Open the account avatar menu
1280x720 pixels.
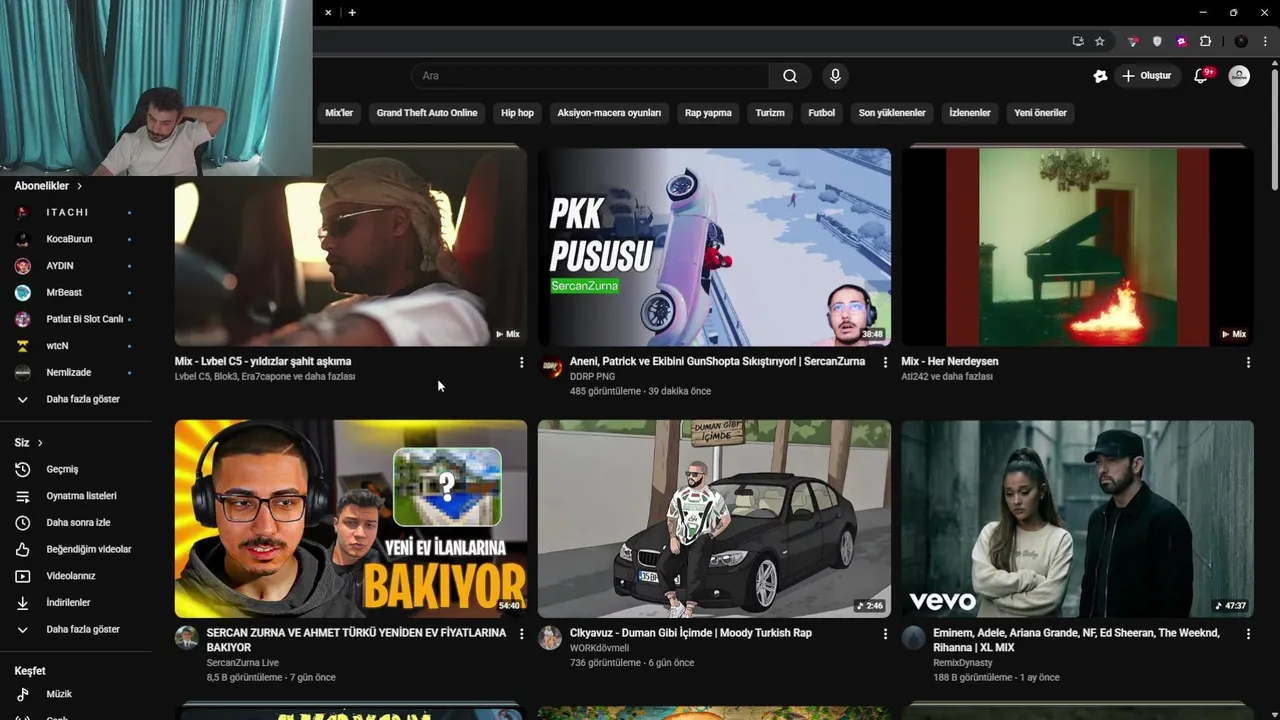(x=1239, y=76)
